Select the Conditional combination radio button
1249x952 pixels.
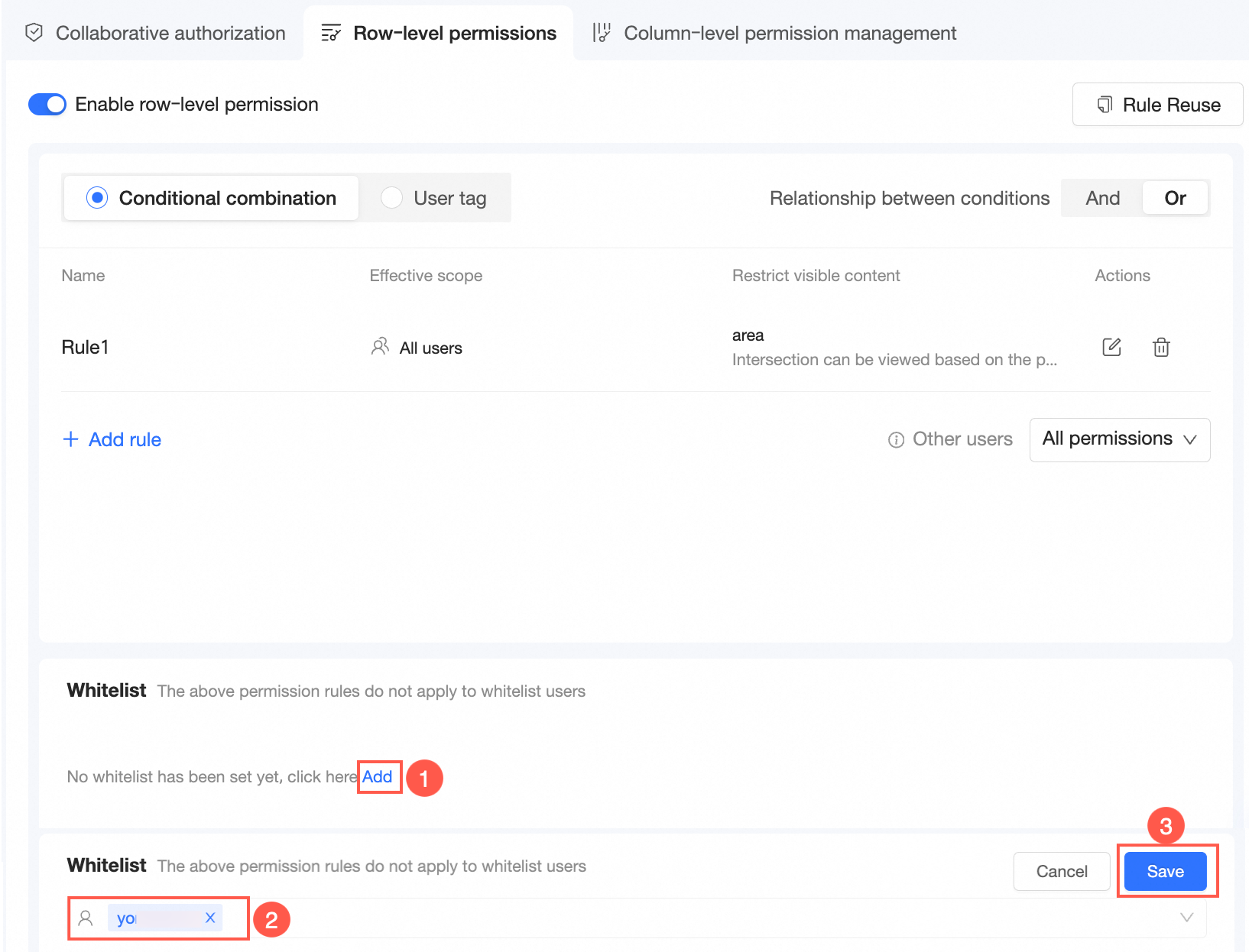pos(97,198)
